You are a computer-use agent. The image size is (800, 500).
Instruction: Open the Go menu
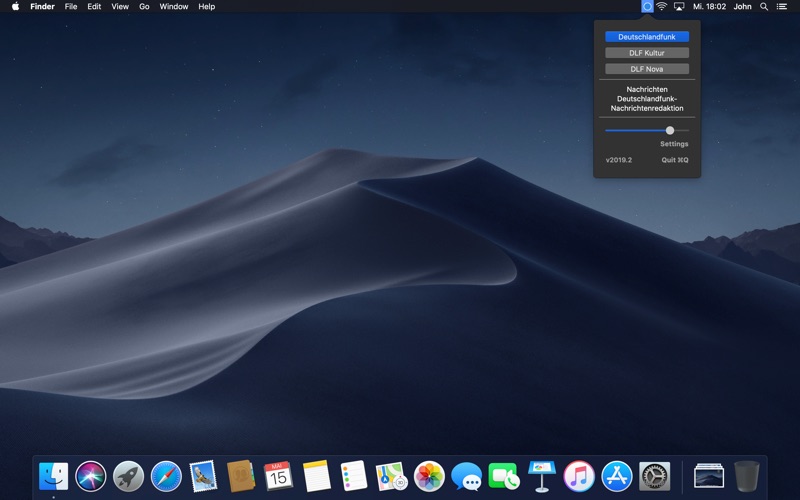(144, 6)
